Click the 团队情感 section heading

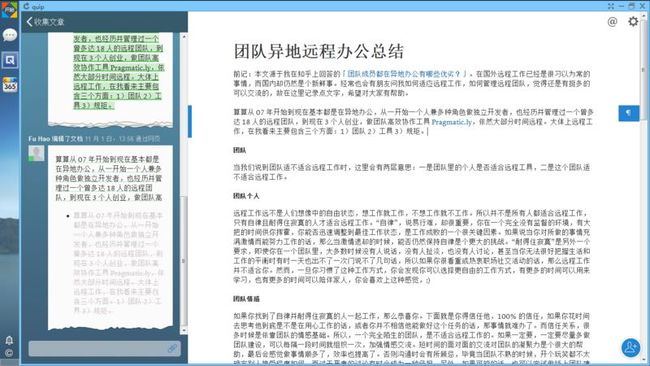coord(246,298)
